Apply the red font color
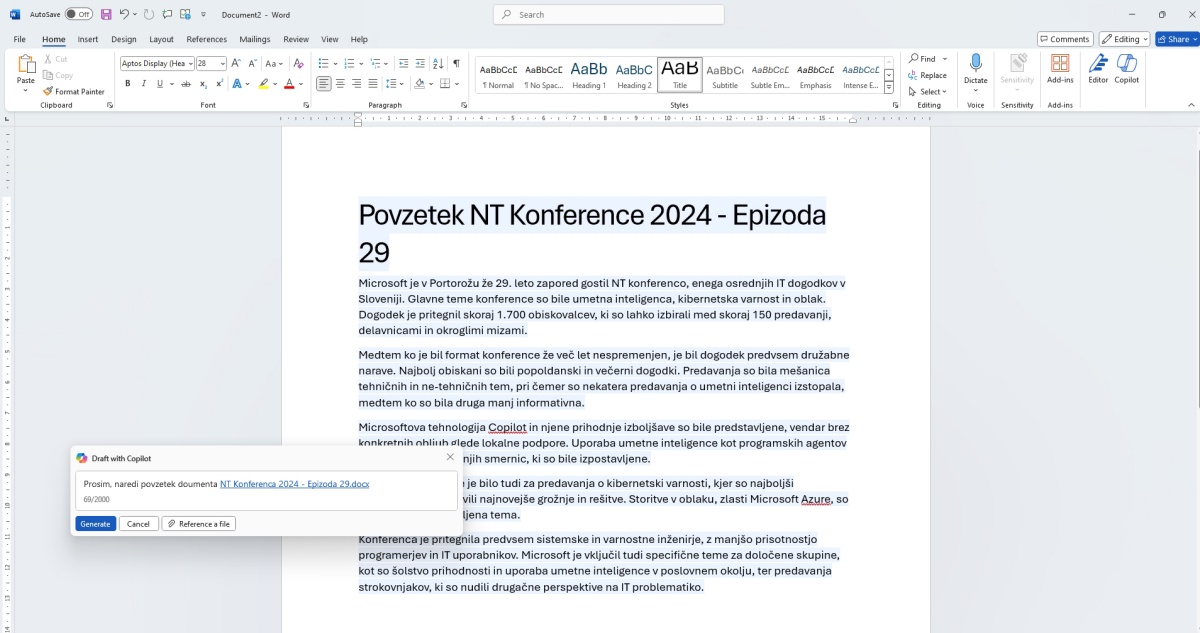The height and width of the screenshot is (633, 1200). (x=288, y=84)
